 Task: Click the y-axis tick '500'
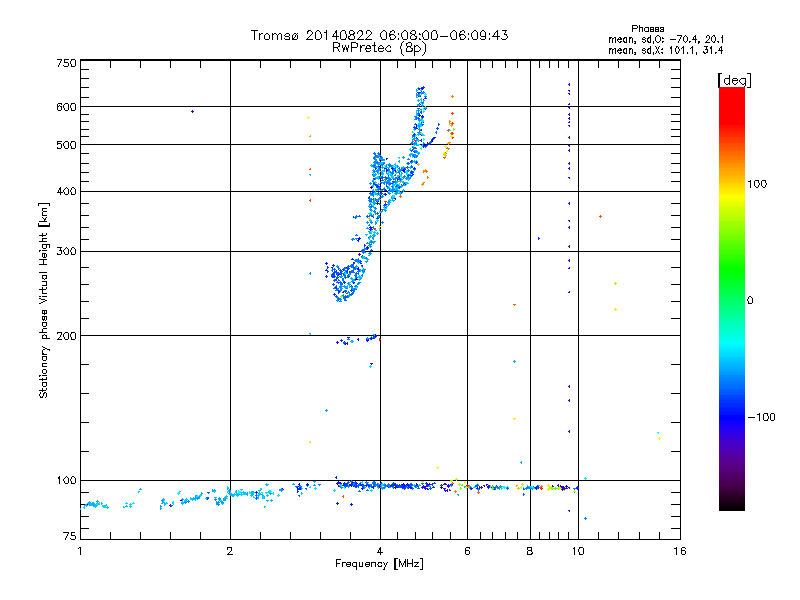(66, 145)
